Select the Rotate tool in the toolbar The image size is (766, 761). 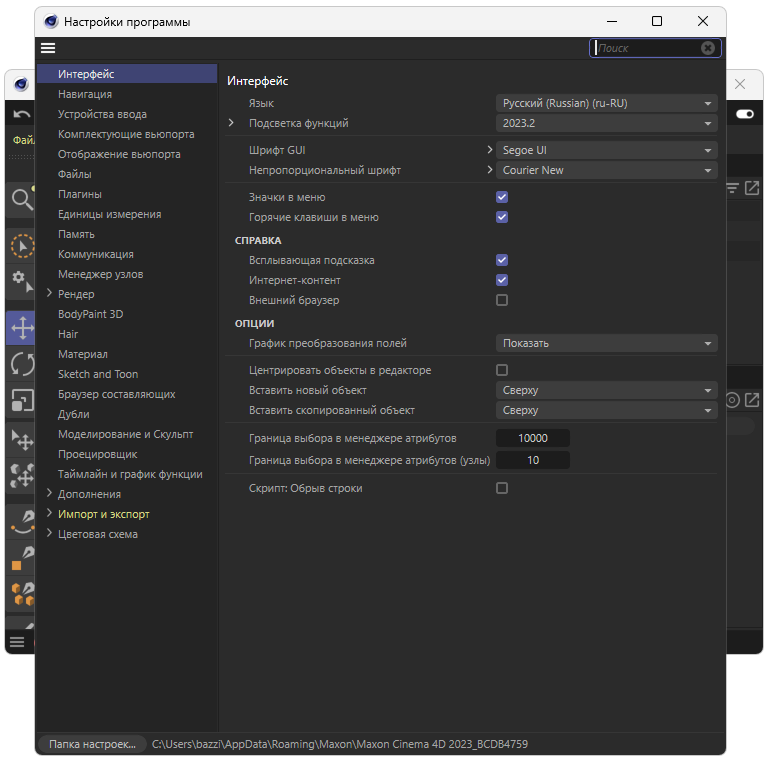coord(21,364)
